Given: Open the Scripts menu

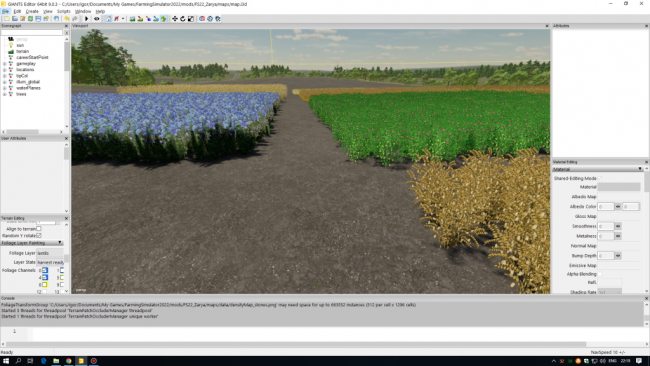Looking at the screenshot, I should (x=63, y=12).
